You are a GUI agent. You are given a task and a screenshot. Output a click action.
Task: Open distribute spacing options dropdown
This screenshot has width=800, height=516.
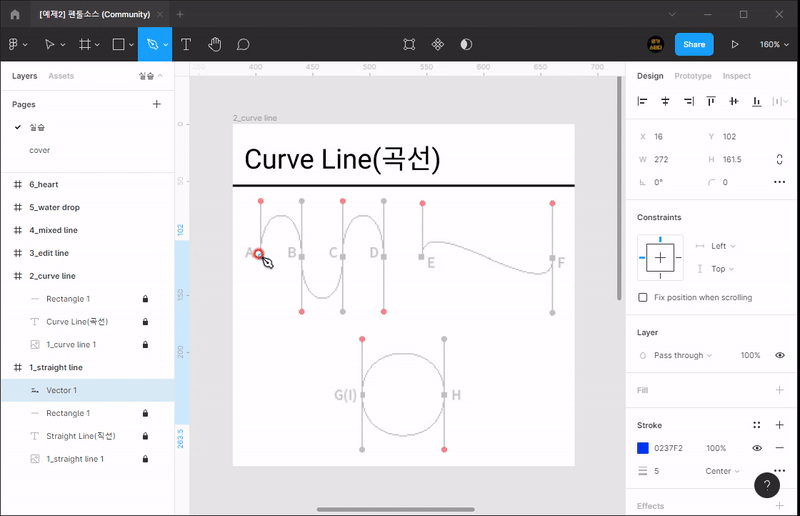[x=780, y=101]
